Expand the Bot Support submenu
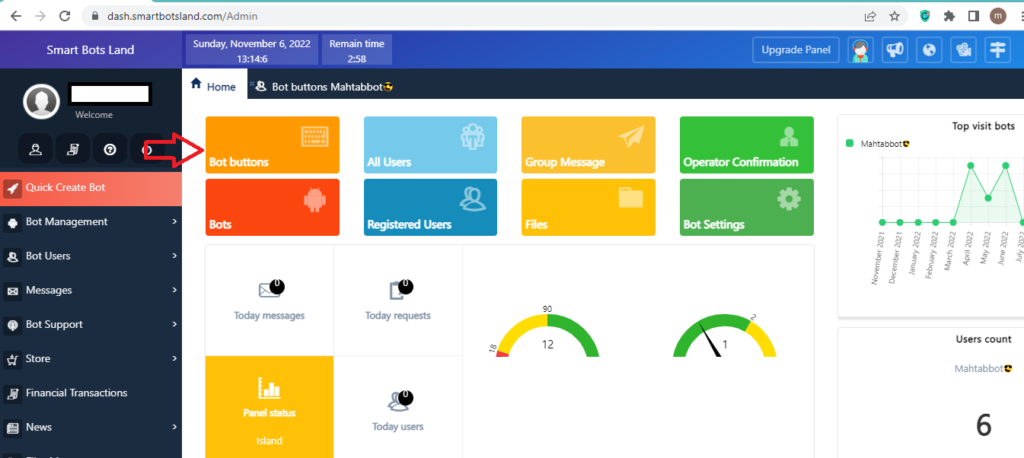Image resolution: width=1024 pixels, height=458 pixels. (x=90, y=324)
